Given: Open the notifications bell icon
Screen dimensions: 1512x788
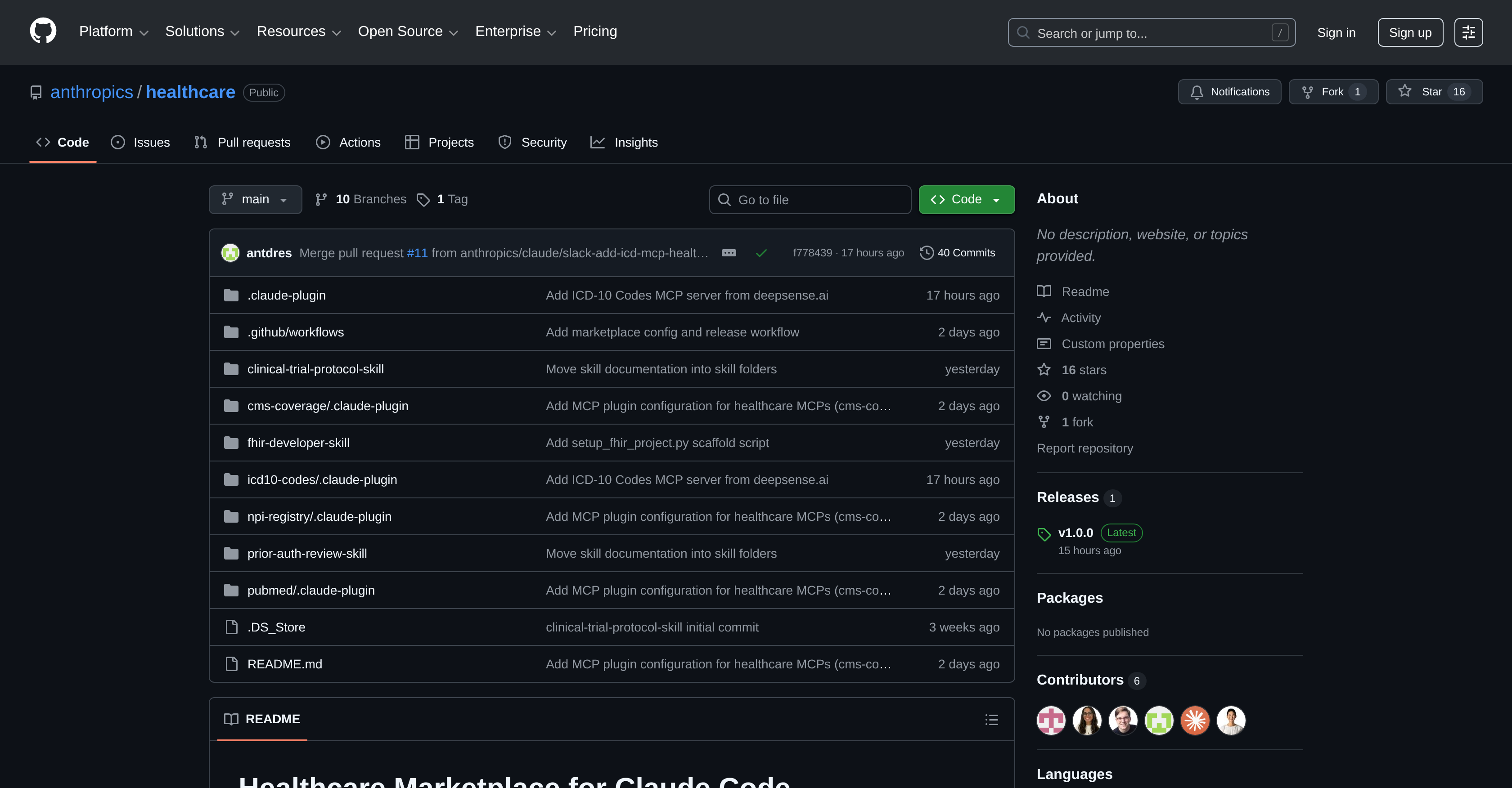Looking at the screenshot, I should click(x=1197, y=92).
